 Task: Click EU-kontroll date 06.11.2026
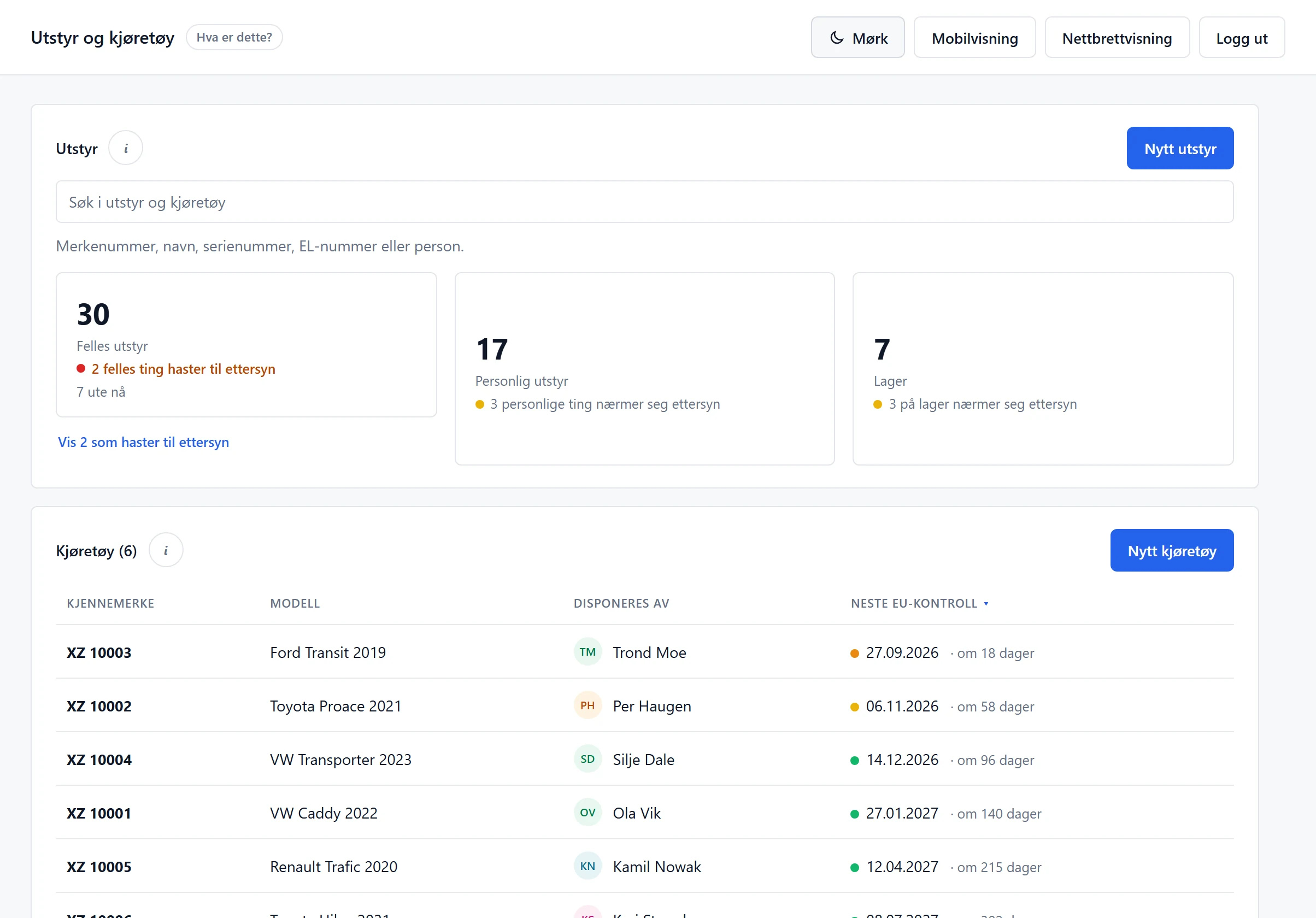point(902,706)
